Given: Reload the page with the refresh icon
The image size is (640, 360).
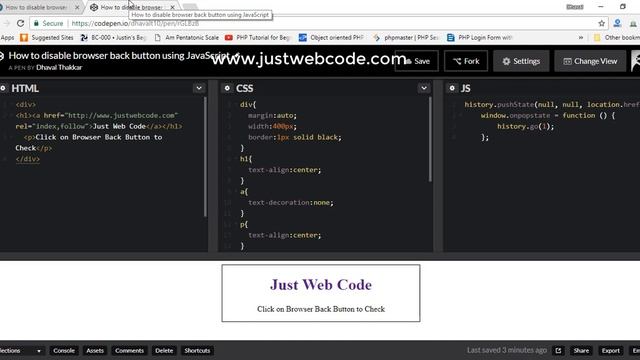Looking at the screenshot, I should (20, 24).
